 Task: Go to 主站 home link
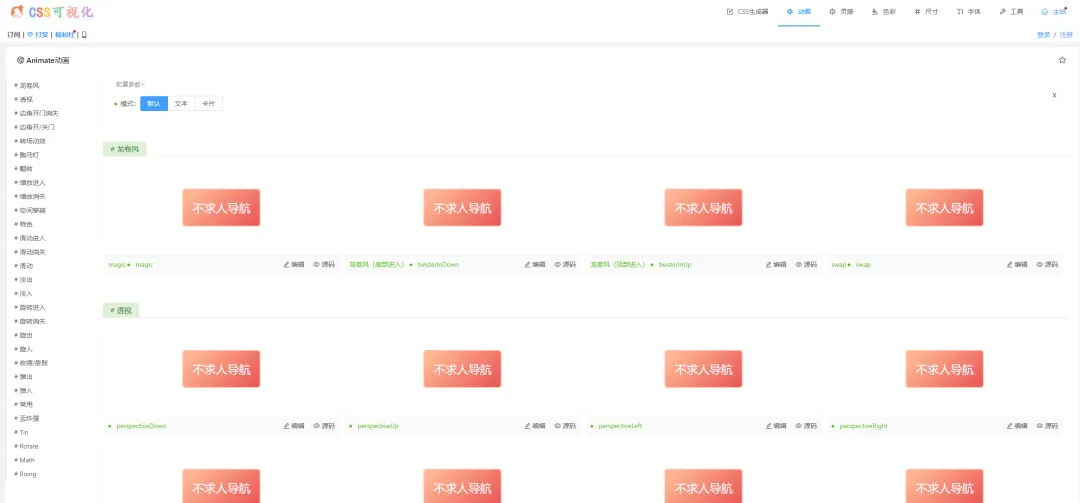pos(1054,12)
